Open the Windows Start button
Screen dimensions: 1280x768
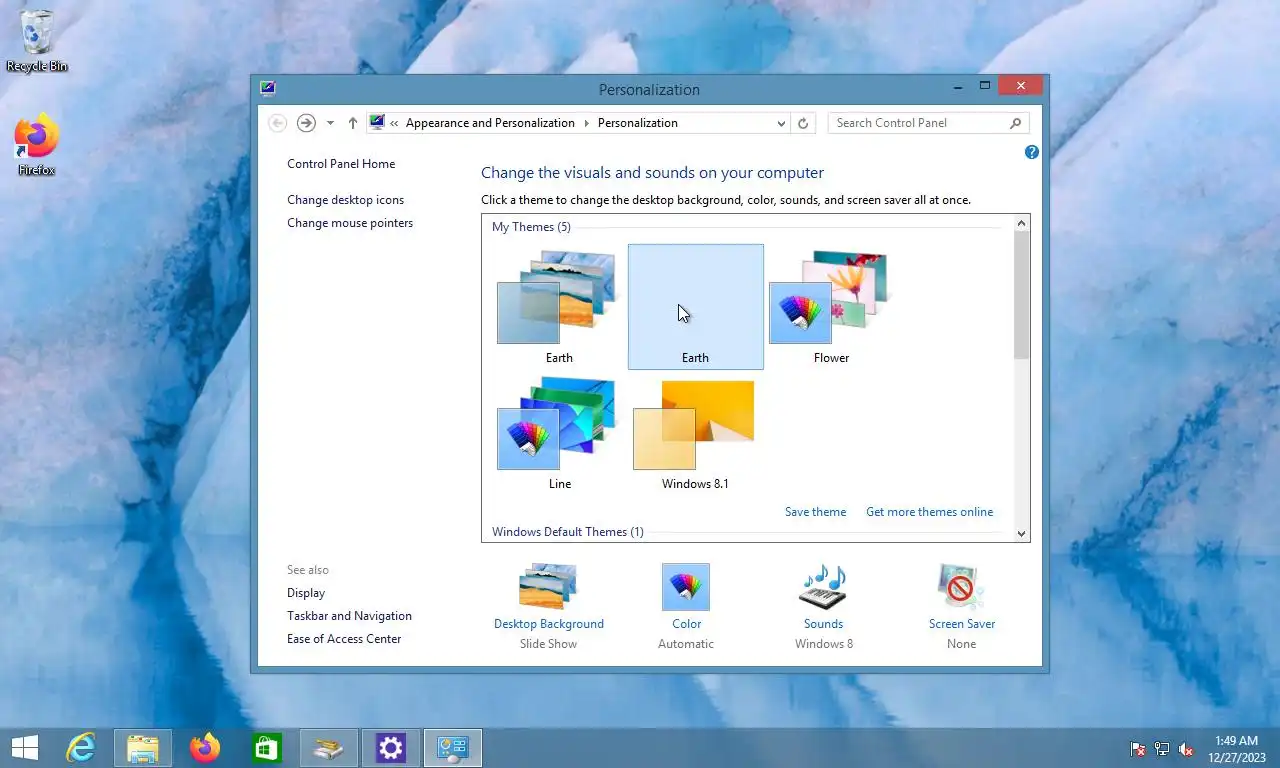[x=25, y=748]
